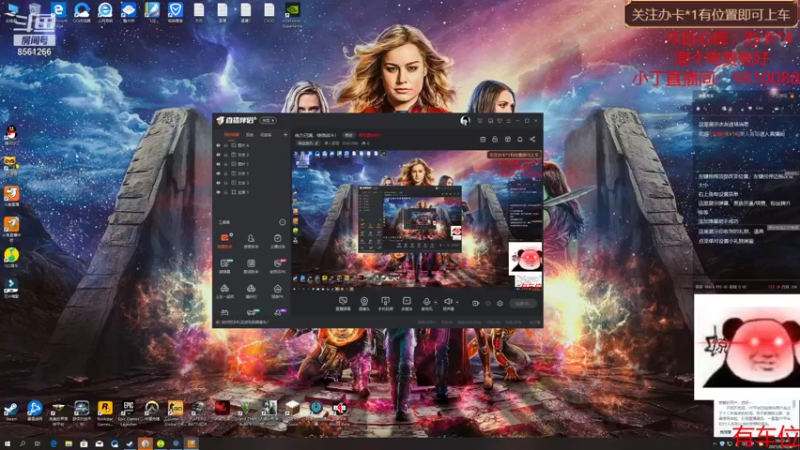Click the 扬声器 speaker icon
Screen dimensions: 800x450
[448, 301]
